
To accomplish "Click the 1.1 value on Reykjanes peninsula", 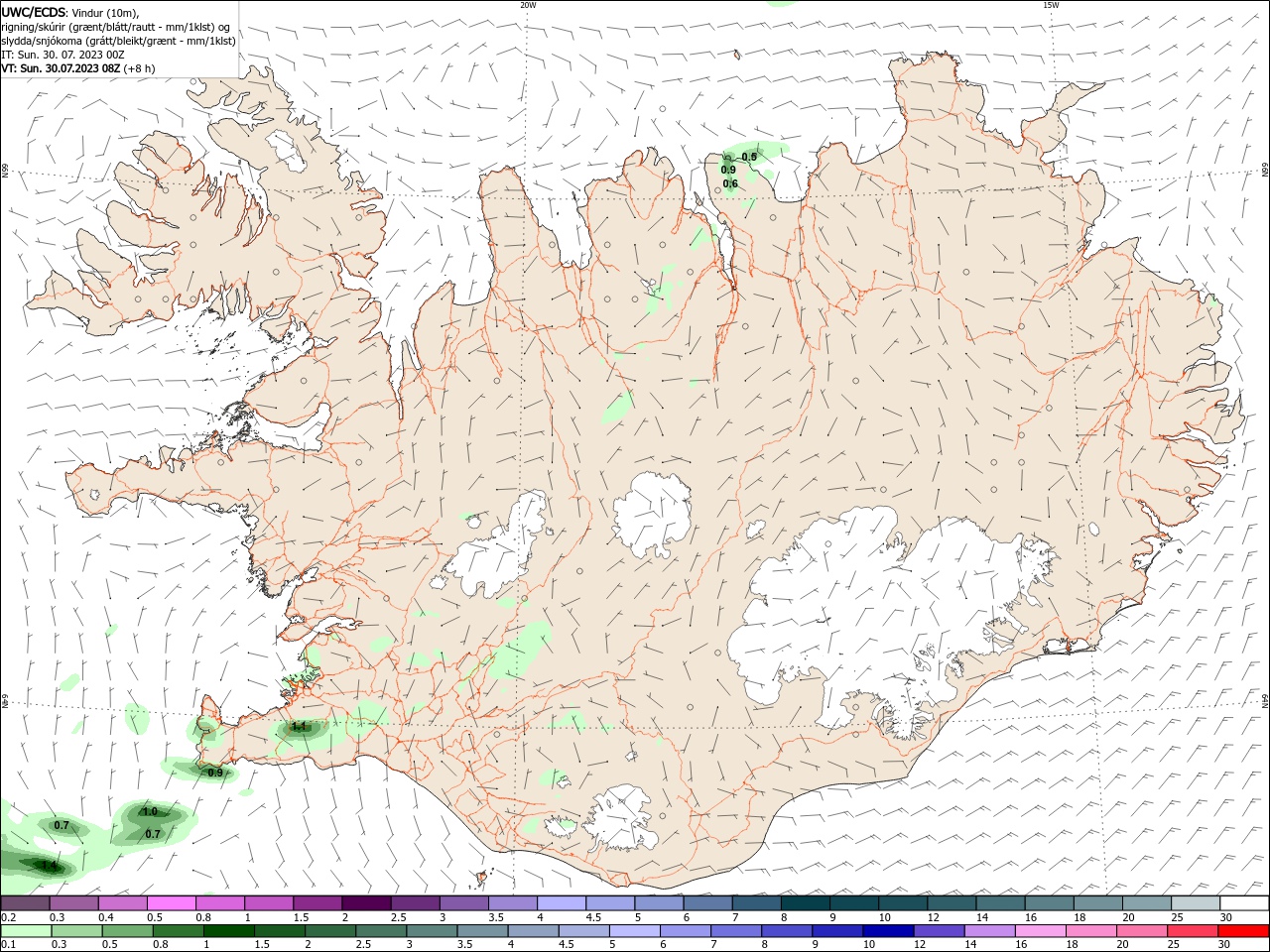I will [x=299, y=727].
